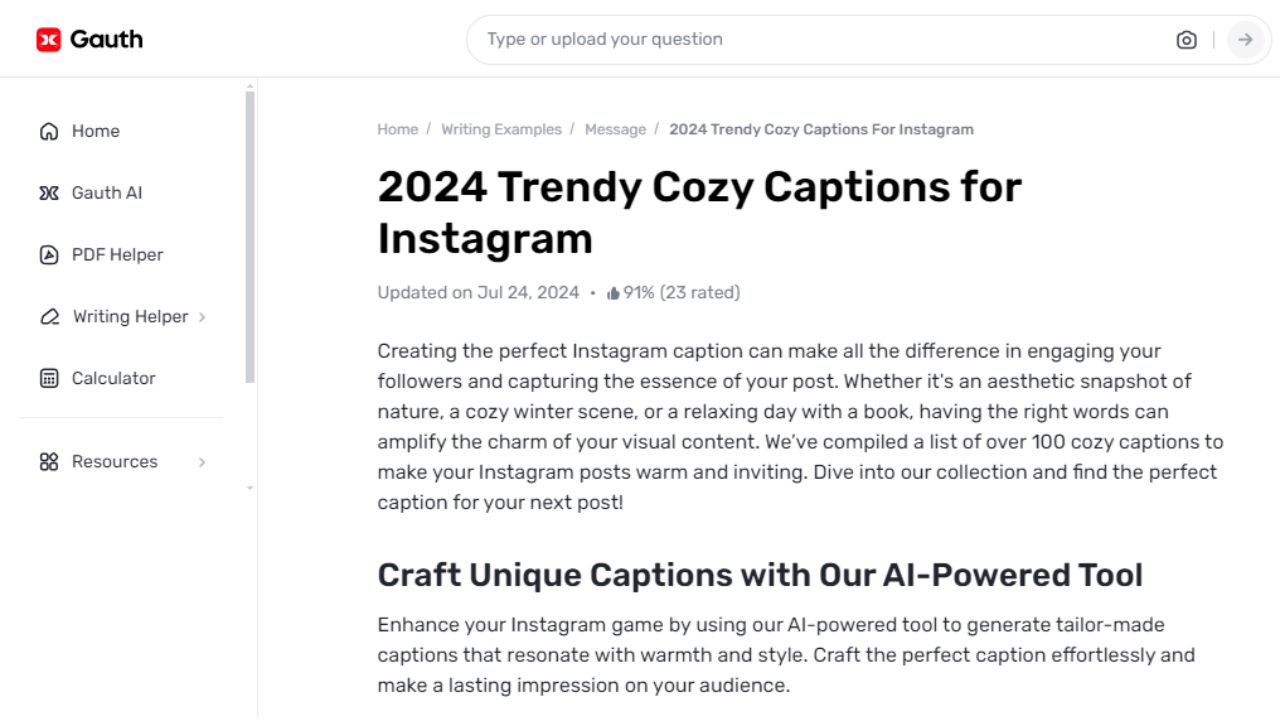Screen dimensions: 1280x720
Task: Select the Home icon in the sidebar
Action: [x=48, y=130]
